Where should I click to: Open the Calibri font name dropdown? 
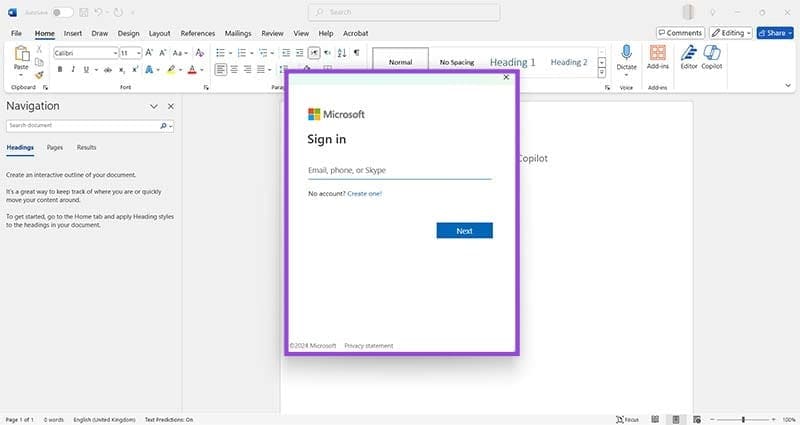[115, 53]
